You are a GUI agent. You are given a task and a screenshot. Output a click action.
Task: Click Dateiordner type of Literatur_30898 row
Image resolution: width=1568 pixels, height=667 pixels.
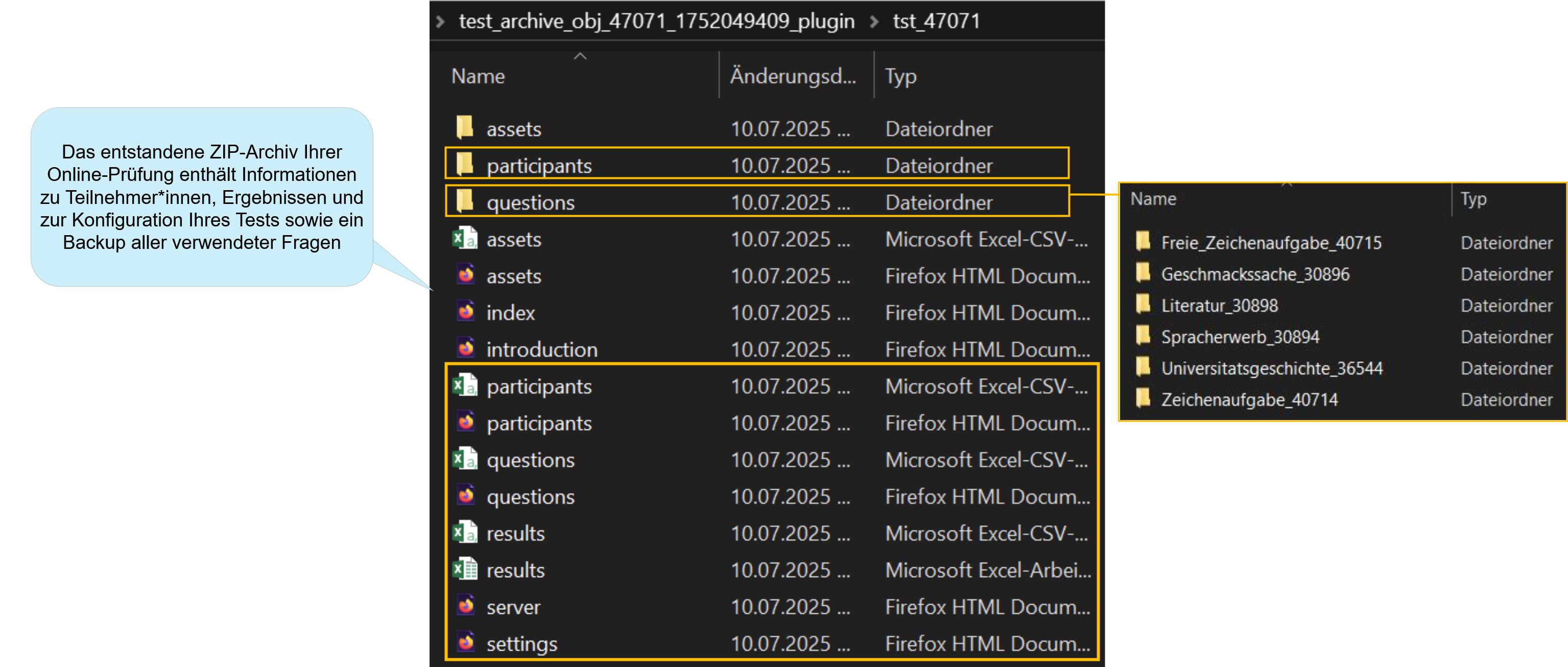coord(1506,305)
